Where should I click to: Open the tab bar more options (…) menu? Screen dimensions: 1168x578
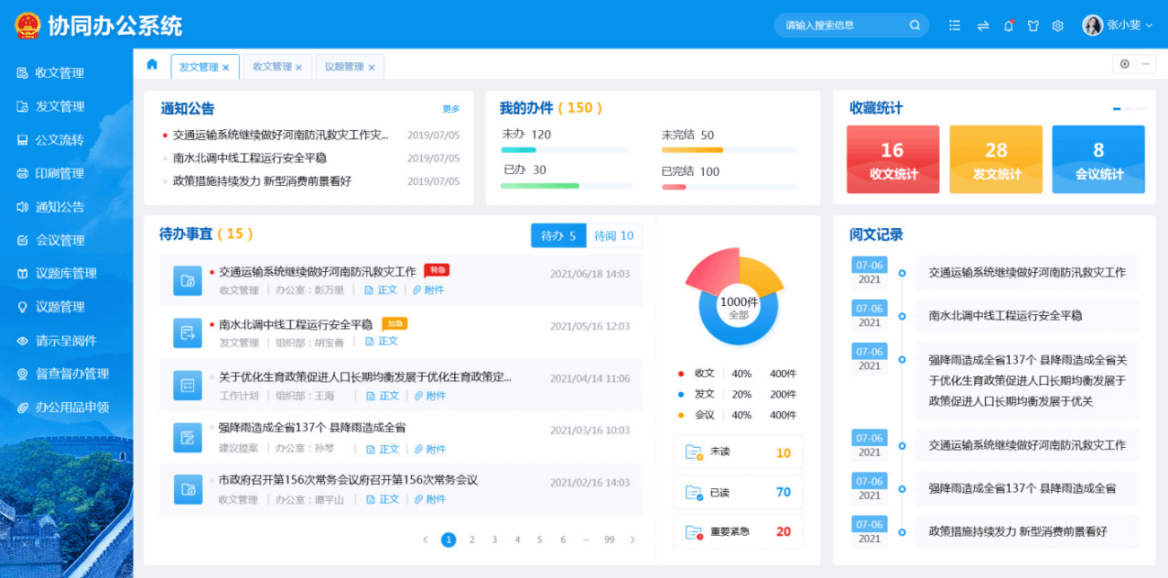click(1145, 64)
